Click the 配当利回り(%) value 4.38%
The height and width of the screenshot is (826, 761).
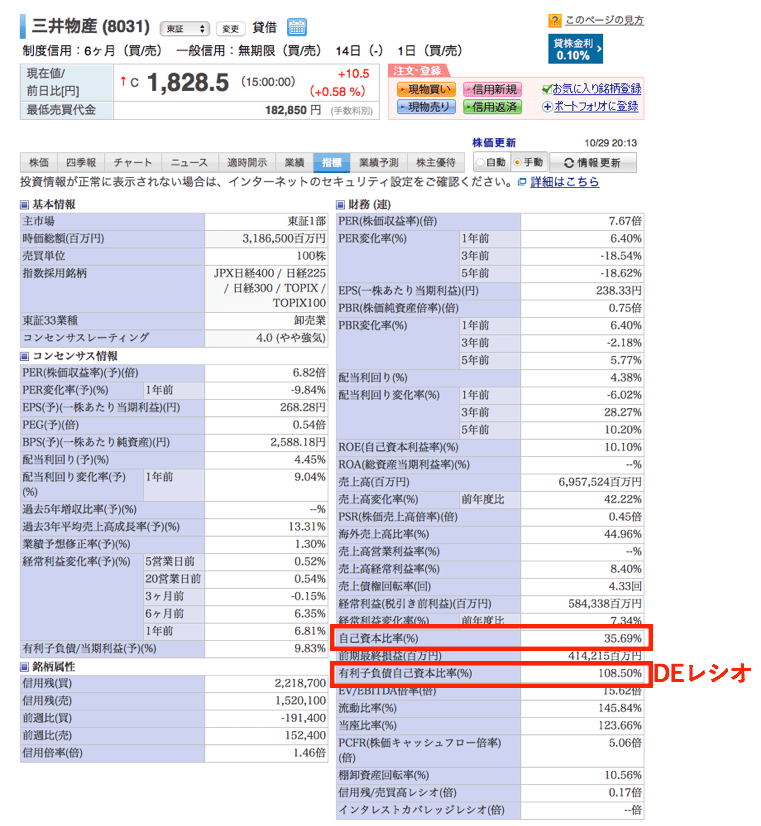pos(626,378)
